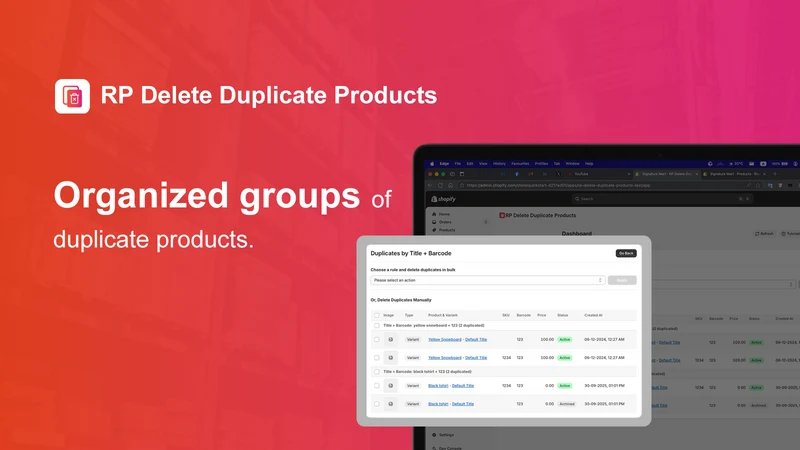
Task: Open the Favourites menu
Action: (520, 164)
